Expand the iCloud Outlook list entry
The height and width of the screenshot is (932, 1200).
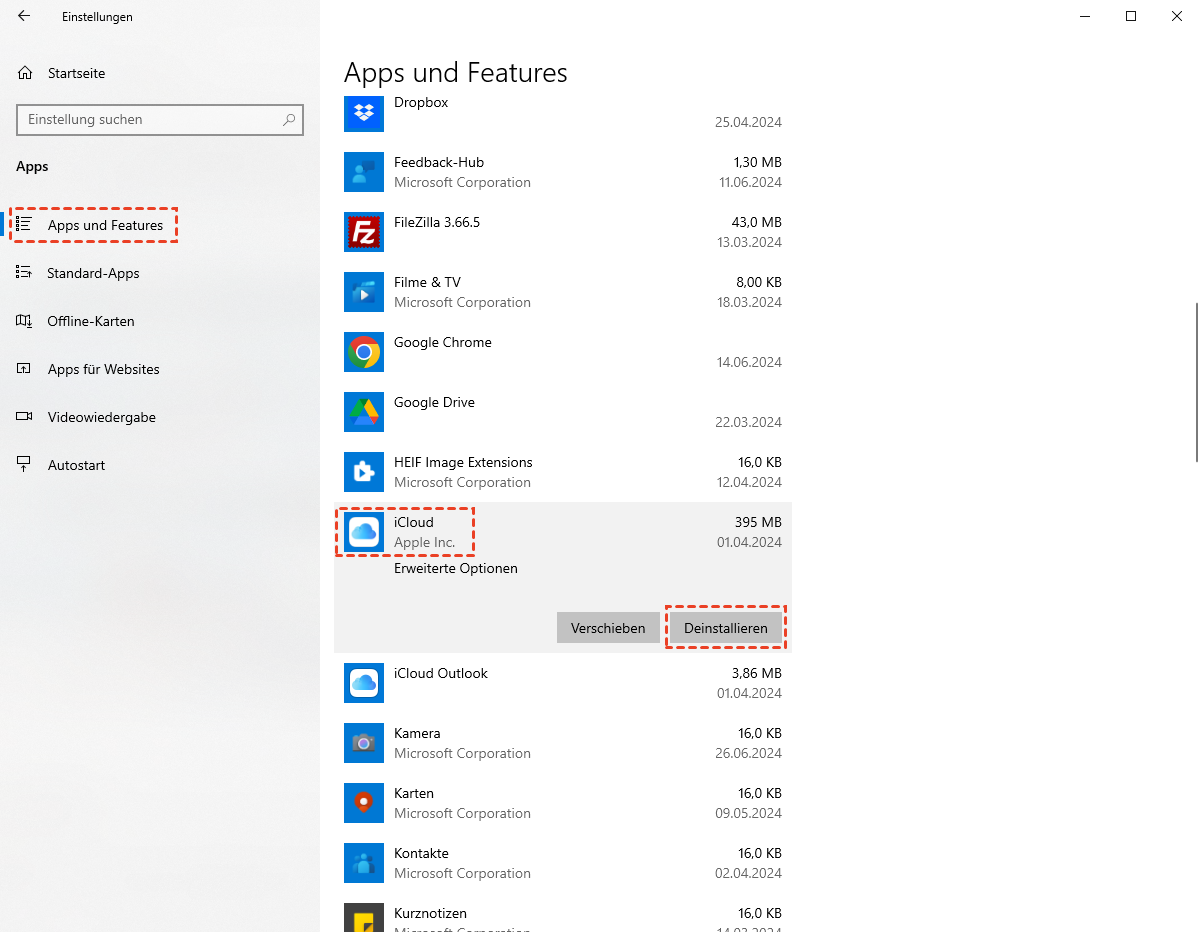[x=562, y=683]
